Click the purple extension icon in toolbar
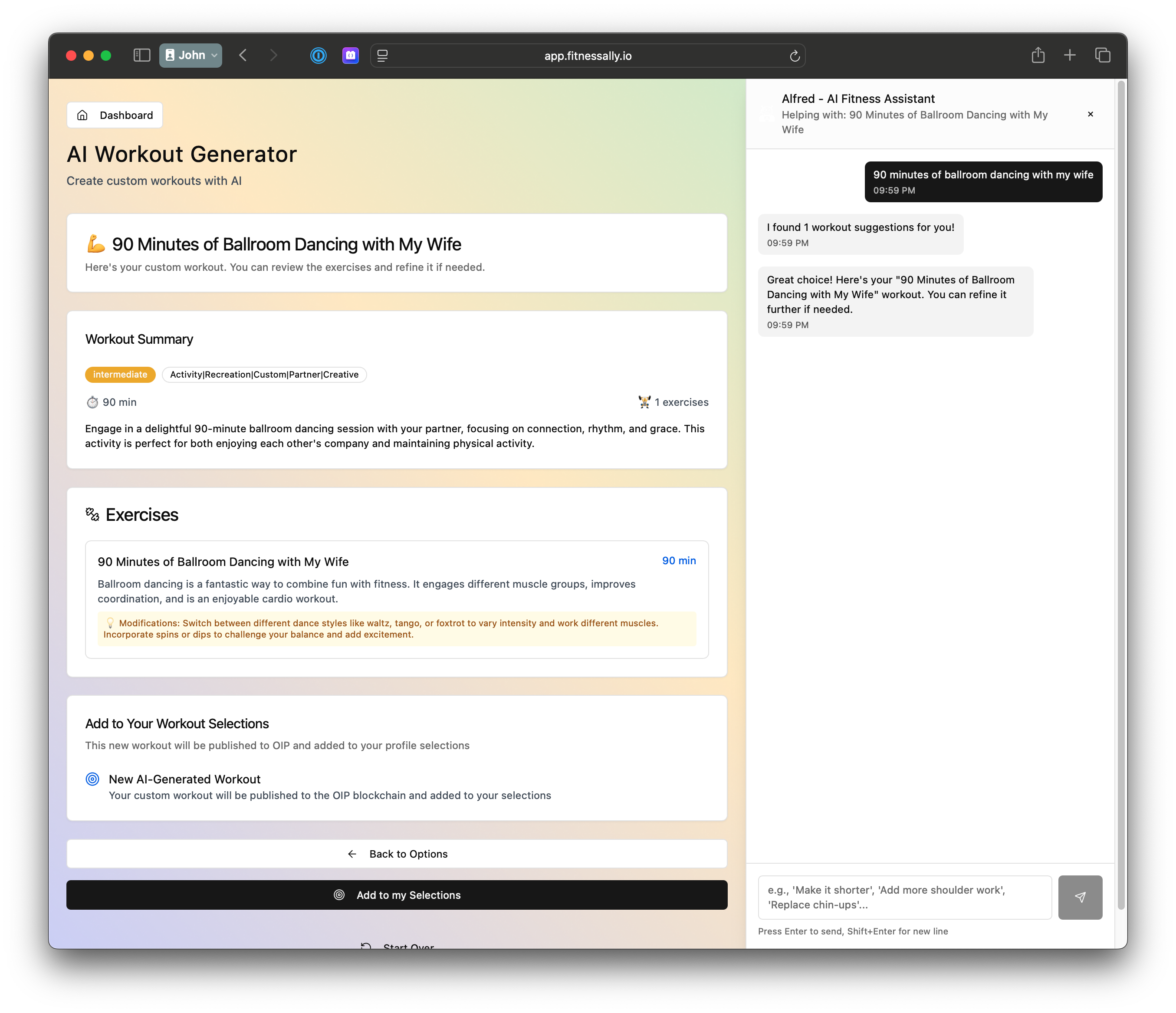 pyautogui.click(x=350, y=55)
